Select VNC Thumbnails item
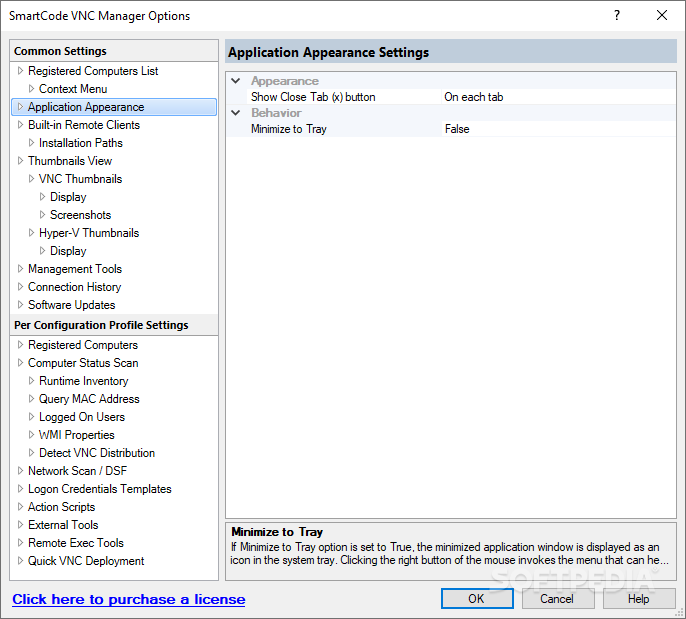The image size is (686, 619). (80, 179)
